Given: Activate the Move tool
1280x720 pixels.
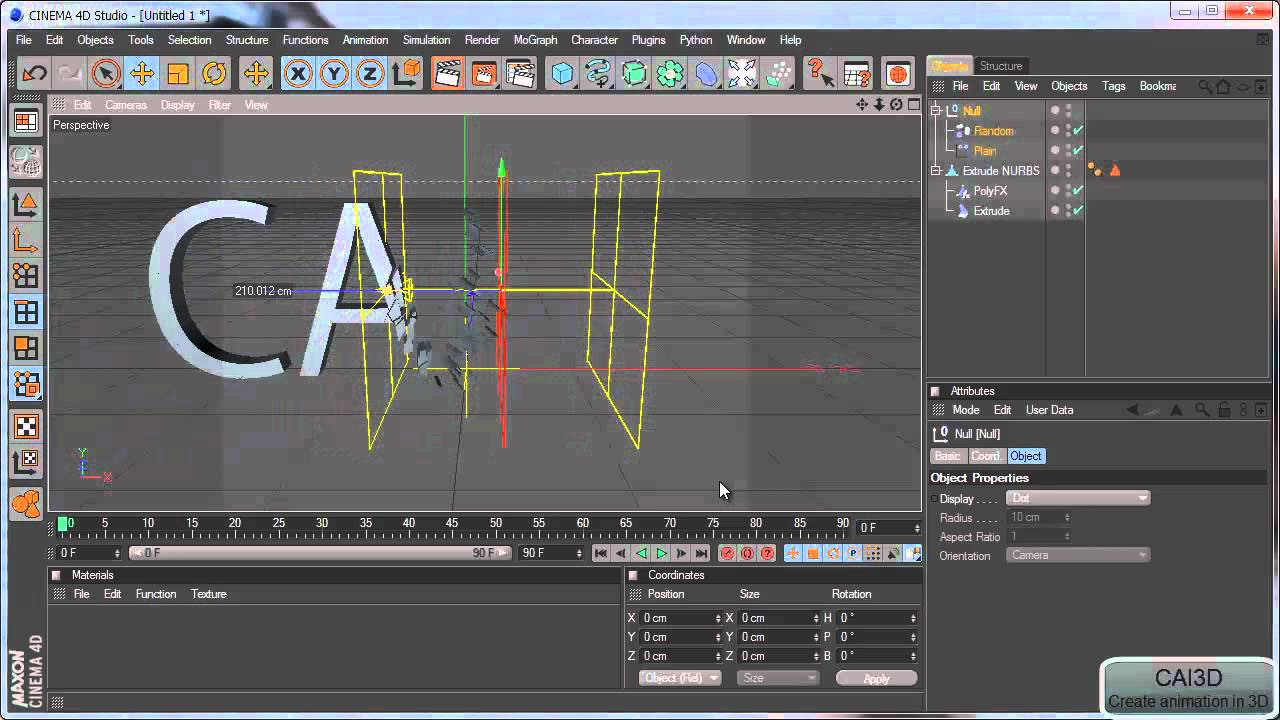Looking at the screenshot, I should tap(142, 74).
